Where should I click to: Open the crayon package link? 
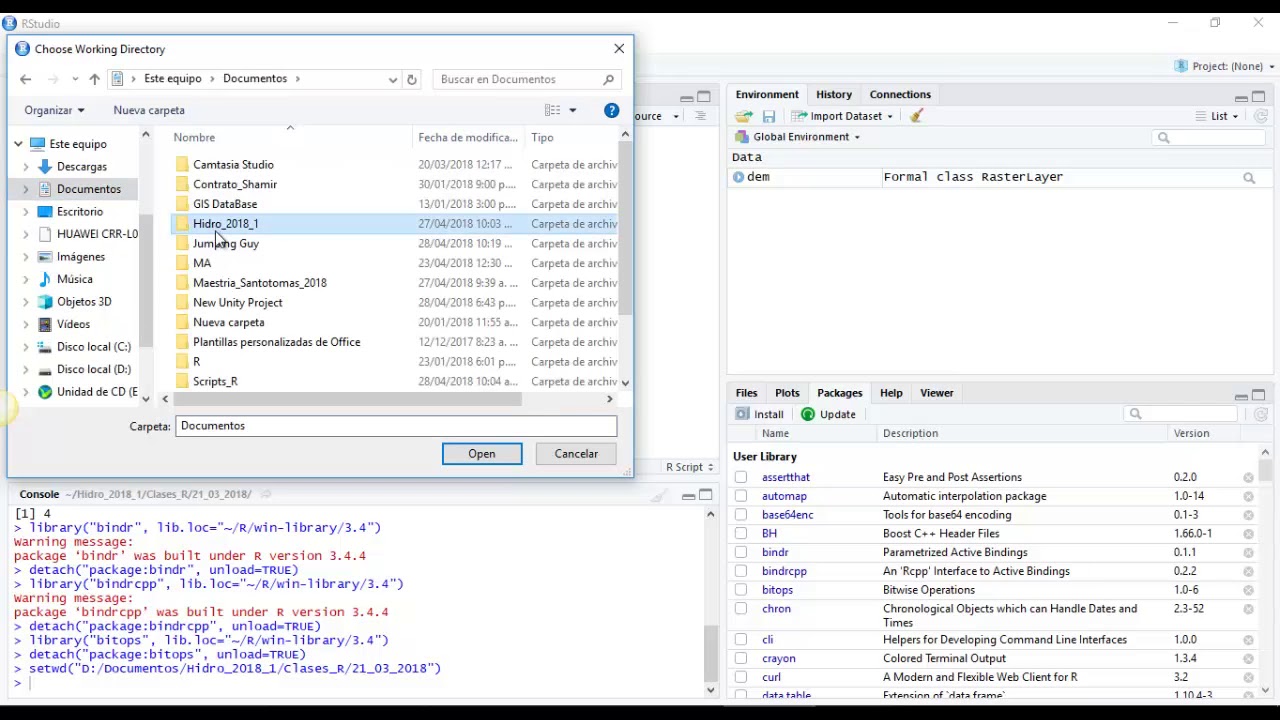point(779,659)
